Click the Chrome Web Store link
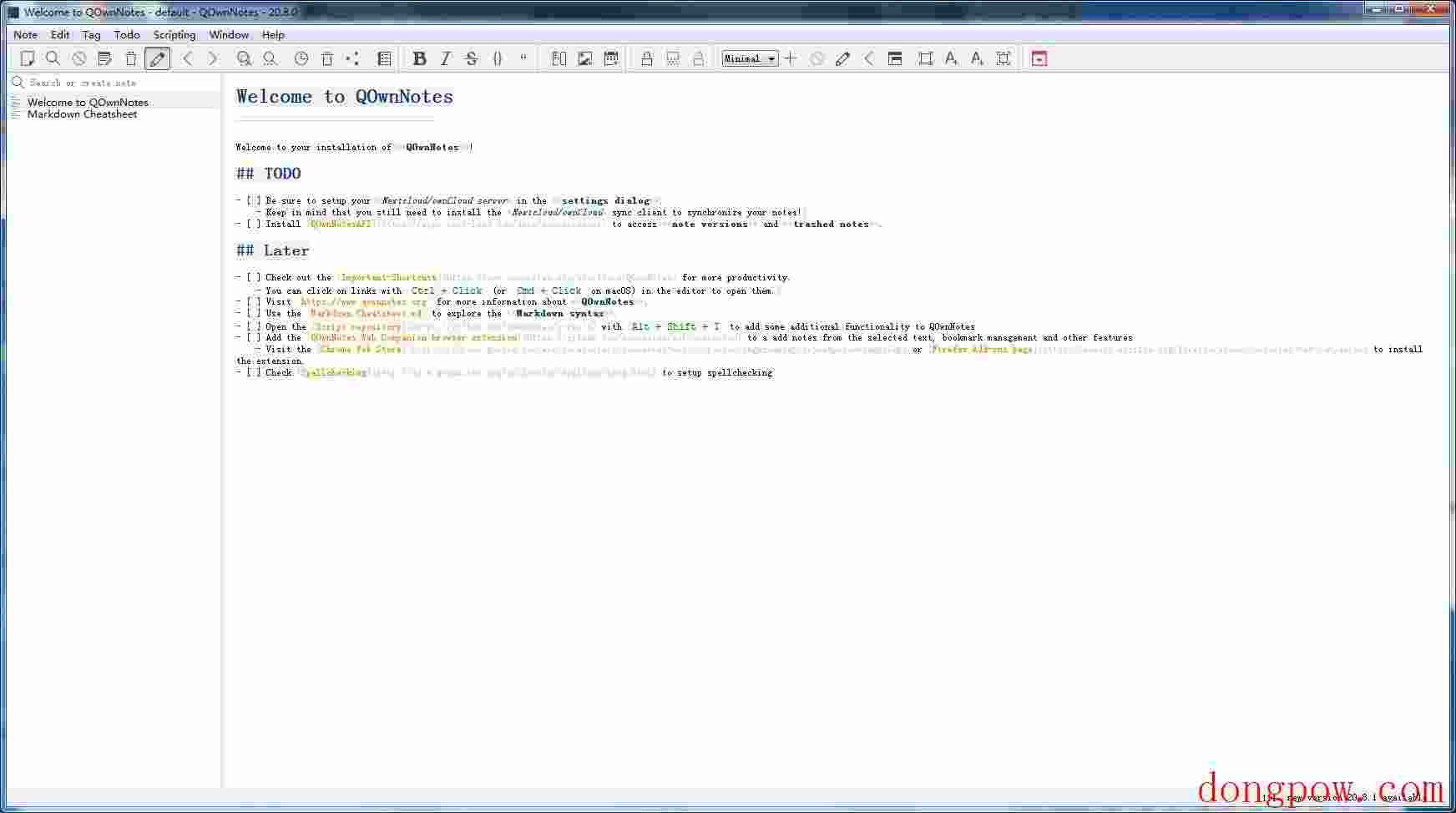Screen dimensions: 1456x813 pyautogui.click(x=361, y=349)
